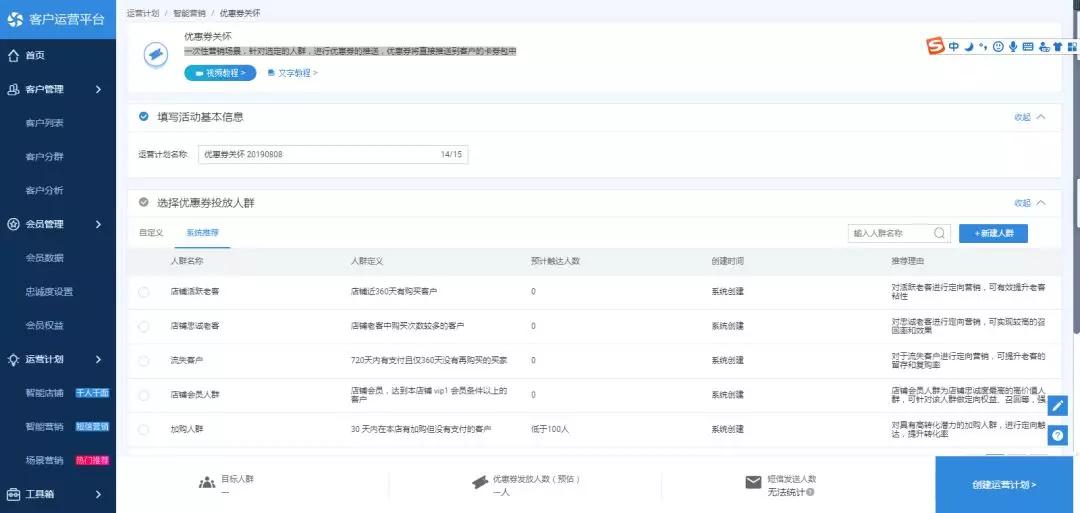The width and height of the screenshot is (1080, 513).
Task: Select the 店铺会员人群 radio button
Action: point(143,395)
